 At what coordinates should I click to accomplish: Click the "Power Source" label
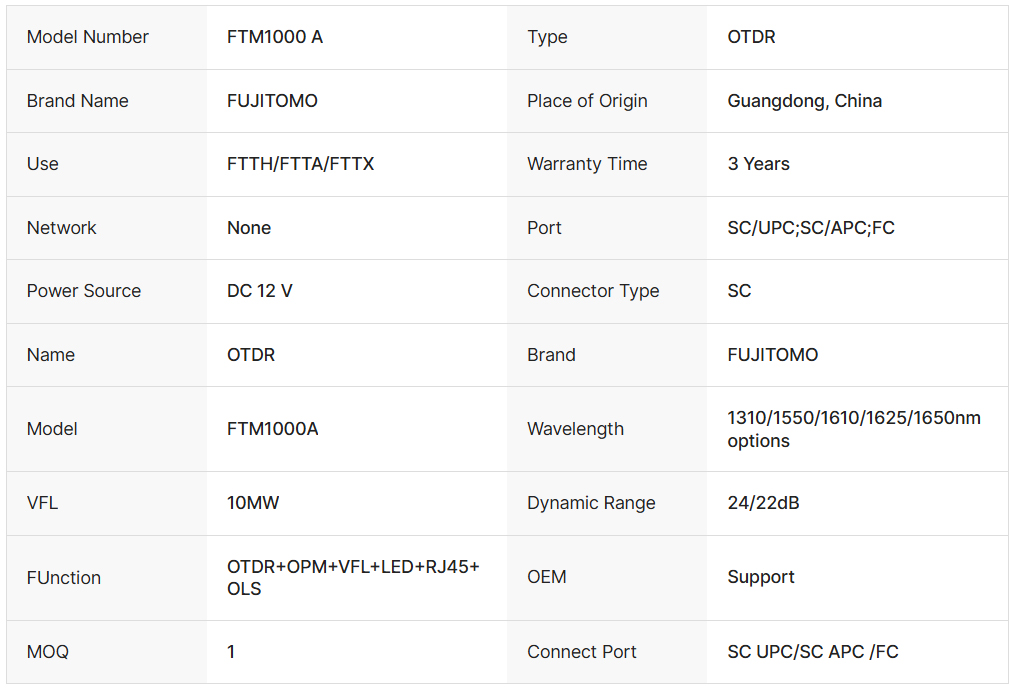[84, 291]
